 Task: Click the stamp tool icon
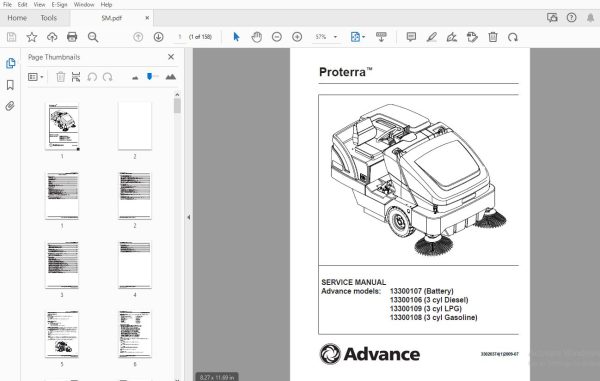(472, 37)
